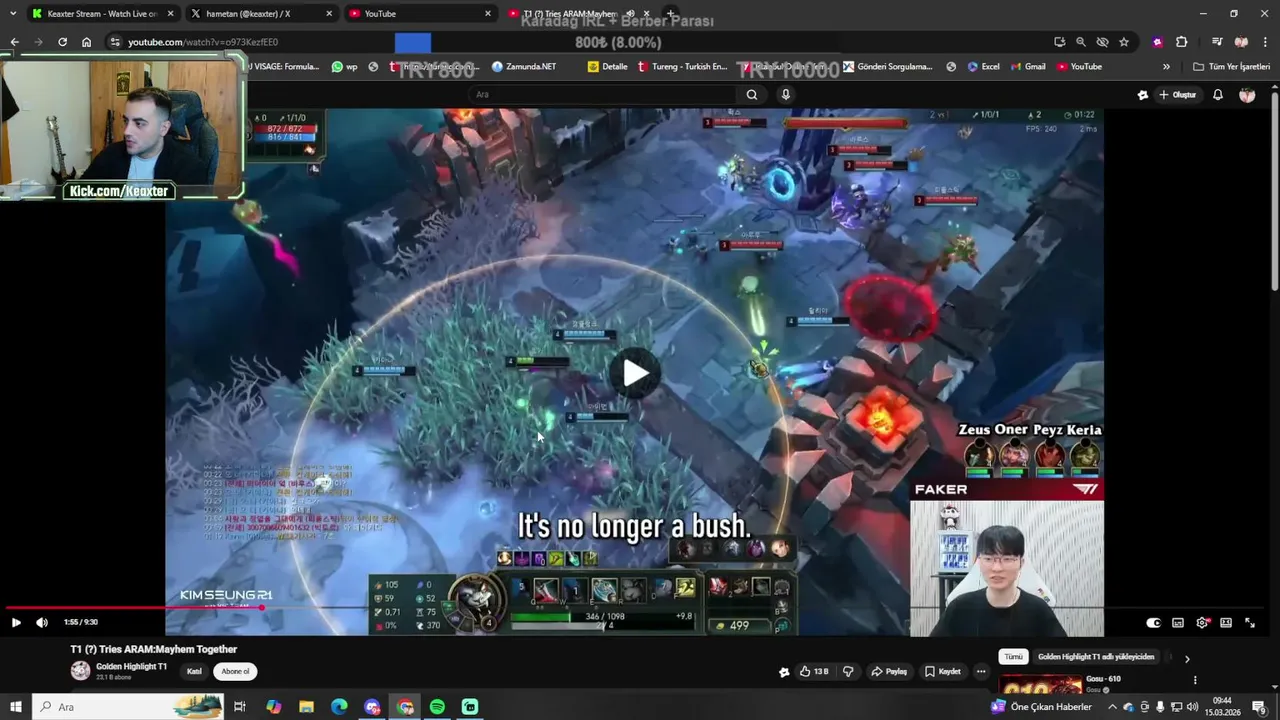1280x720 pixels.
Task: Open the Gosu - 610 recommended video thumbnail
Action: 1041,684
